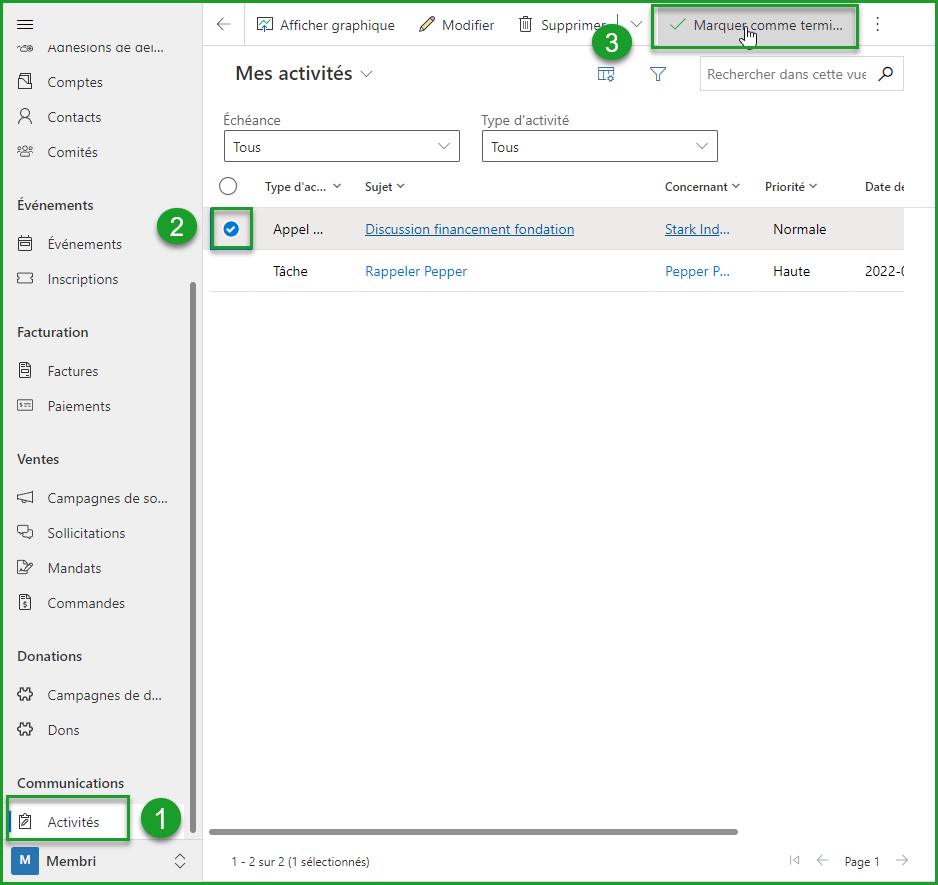Open more commands vertical ellipsis

pos(878,25)
